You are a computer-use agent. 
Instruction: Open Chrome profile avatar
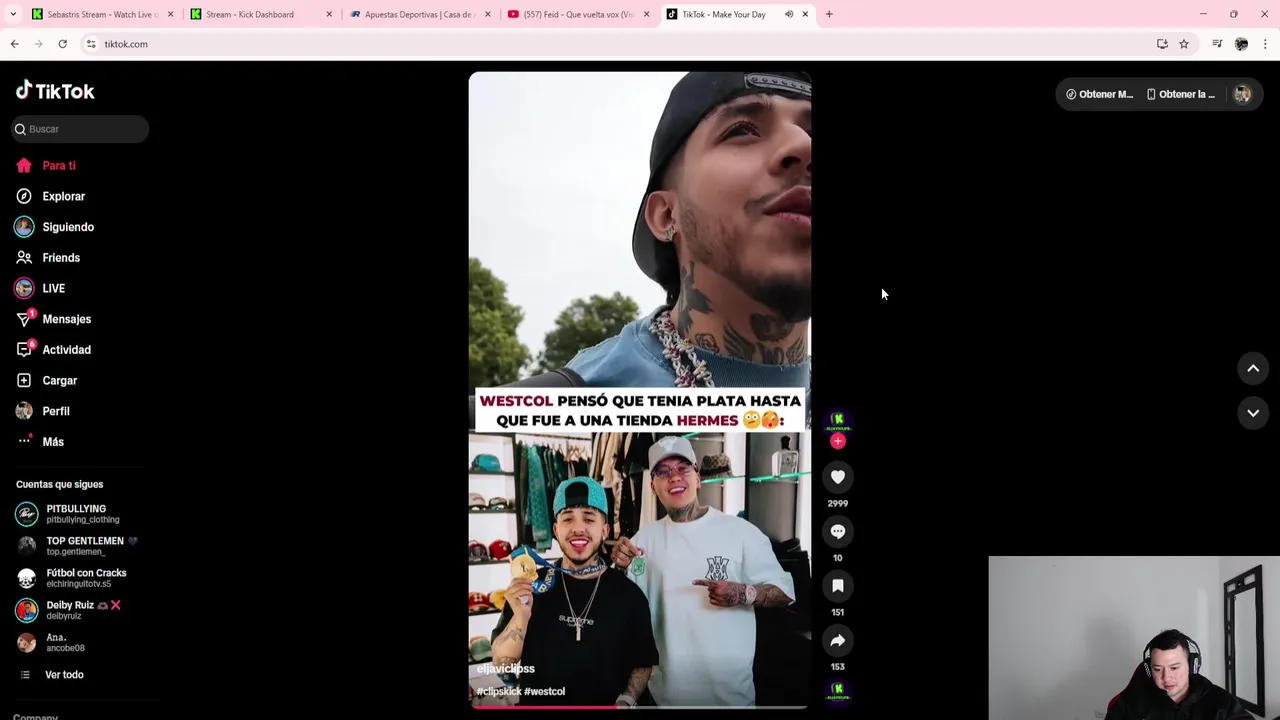pos(1241,44)
